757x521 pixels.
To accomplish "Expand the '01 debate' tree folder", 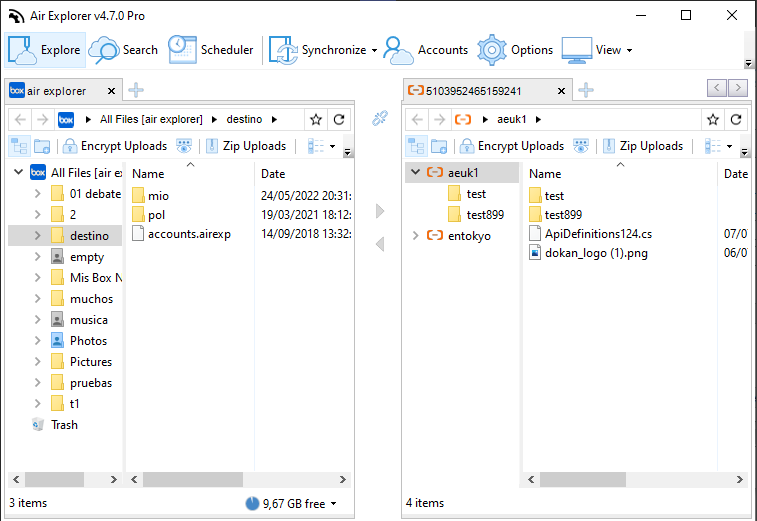I will click(x=38, y=194).
